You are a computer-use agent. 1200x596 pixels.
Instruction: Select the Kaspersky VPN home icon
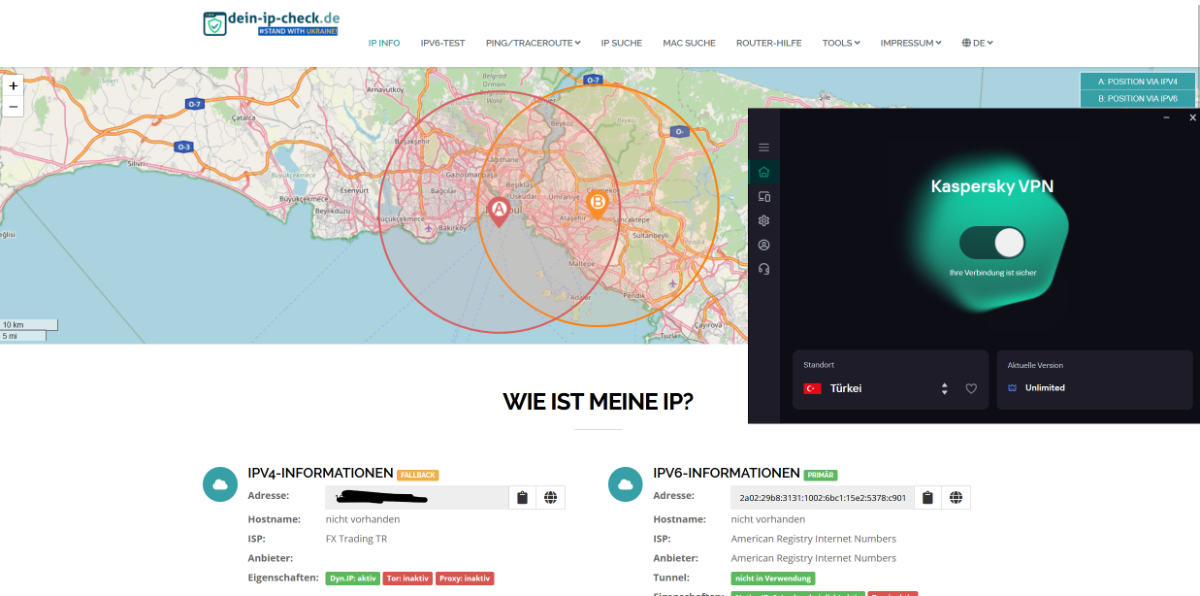pos(763,172)
